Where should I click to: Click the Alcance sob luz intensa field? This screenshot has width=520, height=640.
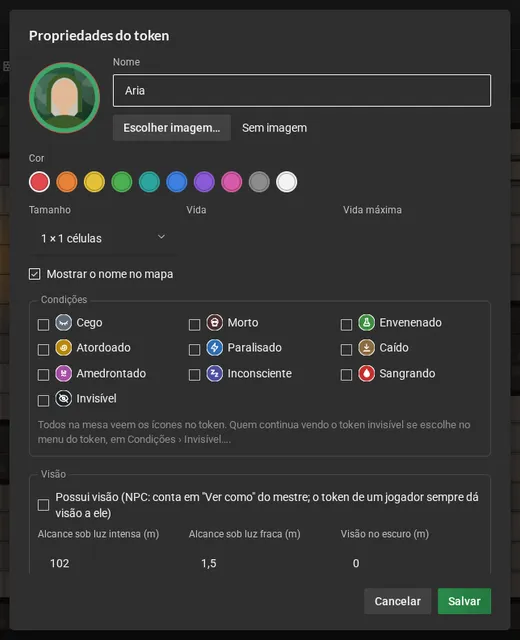109,563
